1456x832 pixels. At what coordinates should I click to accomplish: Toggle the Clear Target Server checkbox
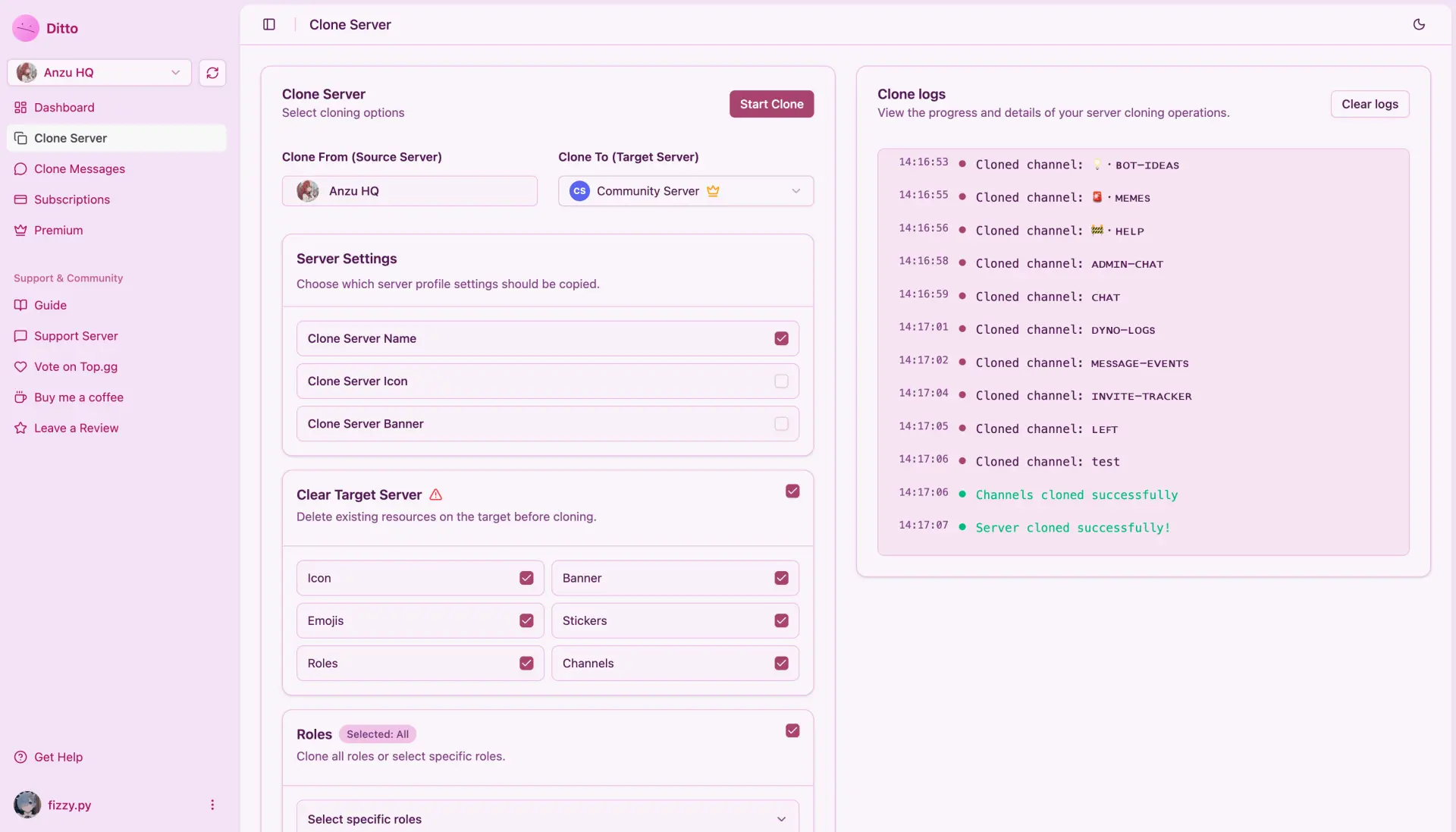click(792, 491)
